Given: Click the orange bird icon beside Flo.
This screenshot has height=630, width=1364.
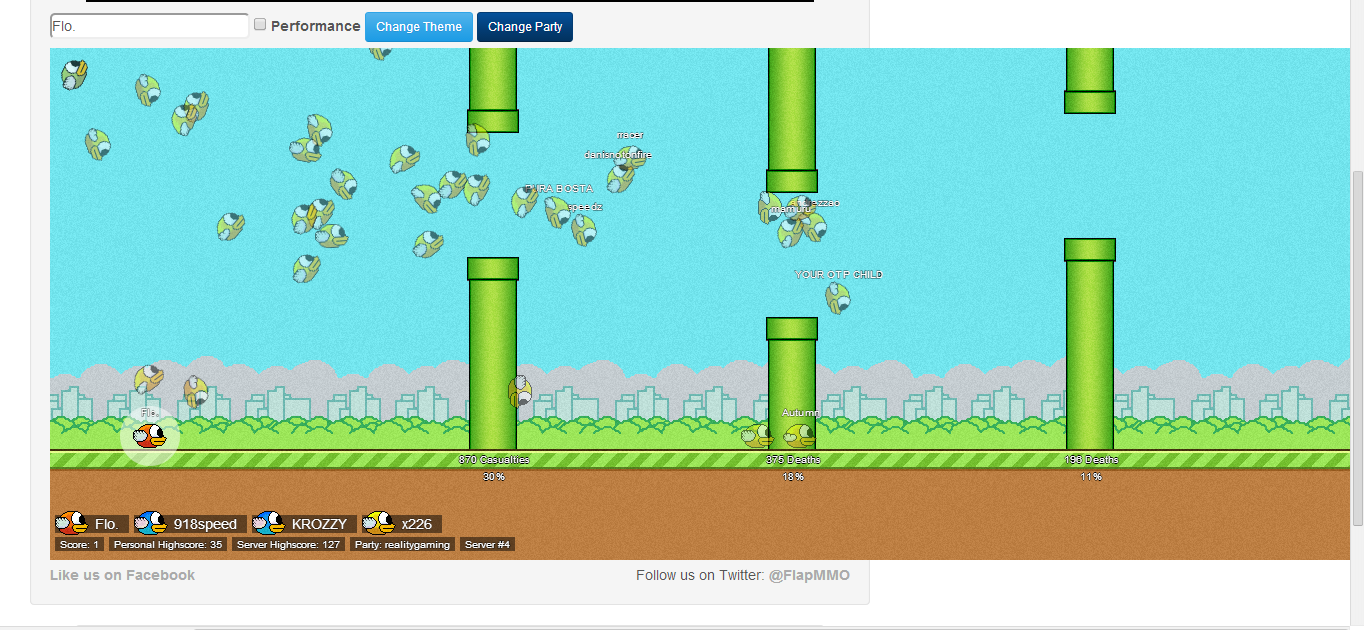Looking at the screenshot, I should [x=71, y=523].
